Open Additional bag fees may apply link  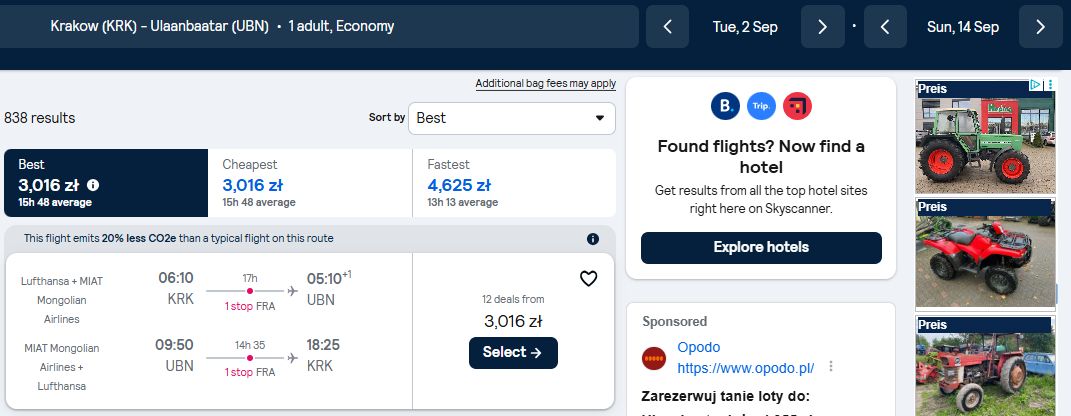click(x=546, y=84)
